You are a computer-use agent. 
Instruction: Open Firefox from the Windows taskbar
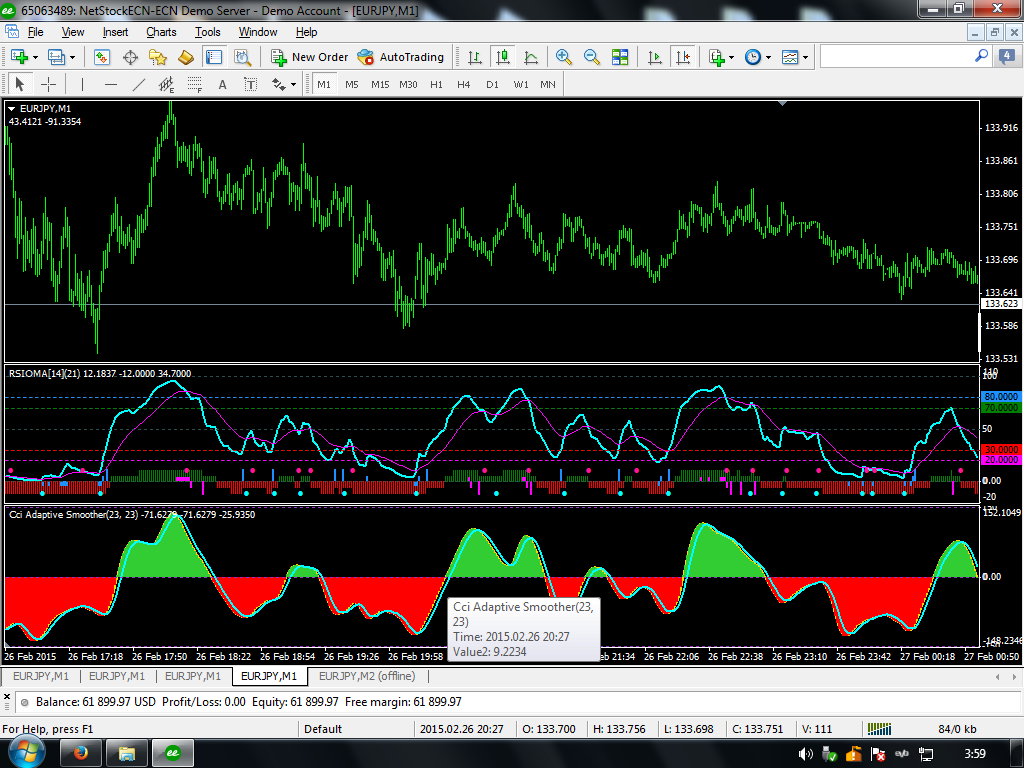(81, 752)
